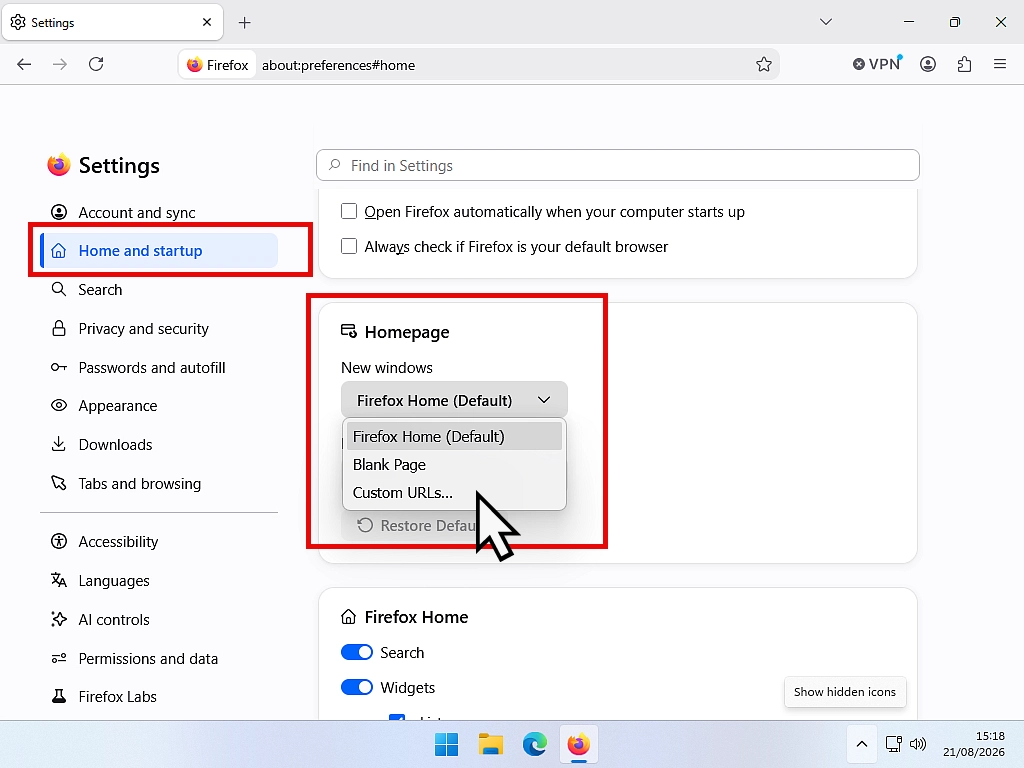Open Languages settings
Image resolution: width=1024 pixels, height=768 pixels.
[x=159, y=581]
